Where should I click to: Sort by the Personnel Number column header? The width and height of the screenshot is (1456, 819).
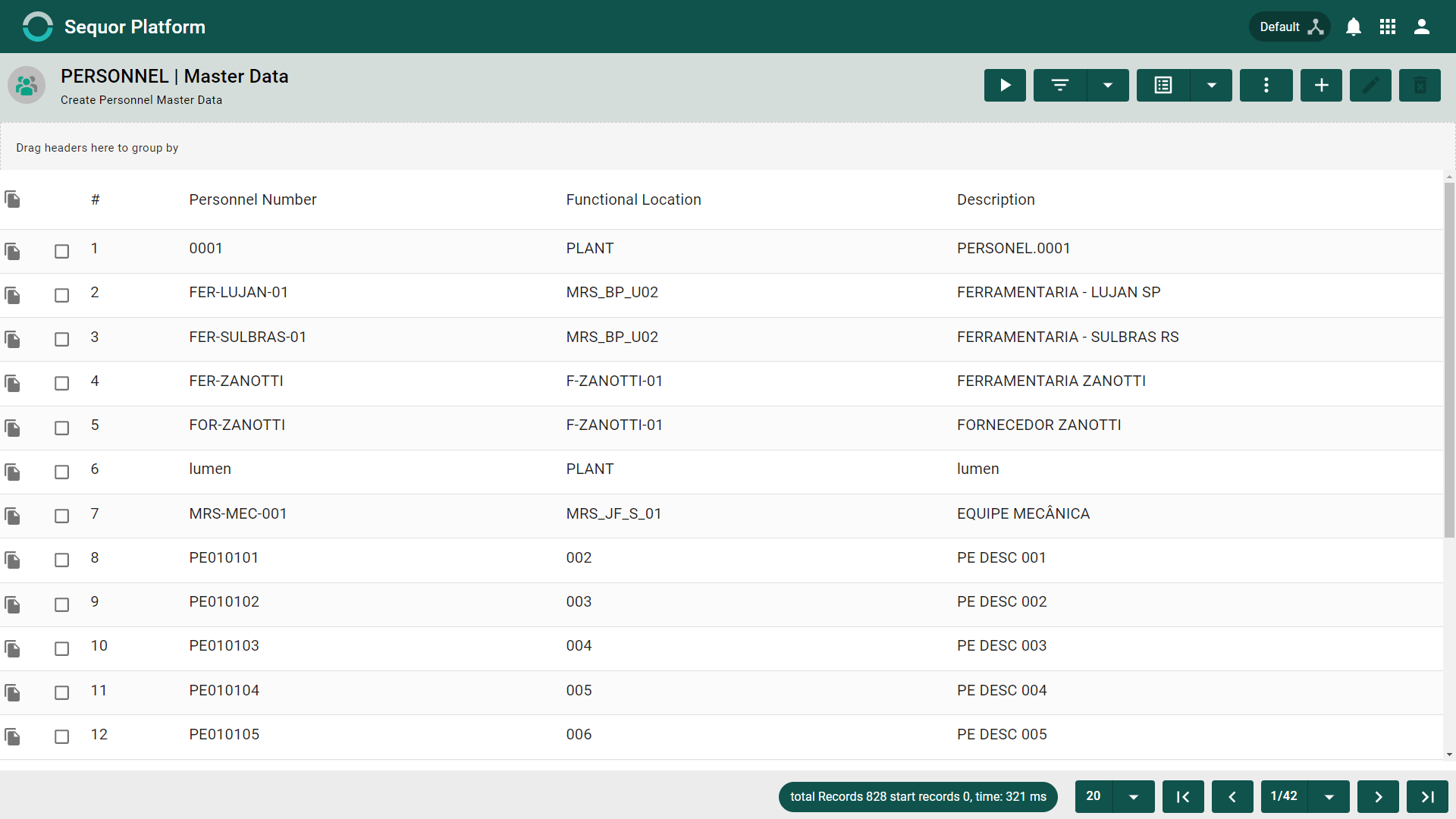coord(253,199)
